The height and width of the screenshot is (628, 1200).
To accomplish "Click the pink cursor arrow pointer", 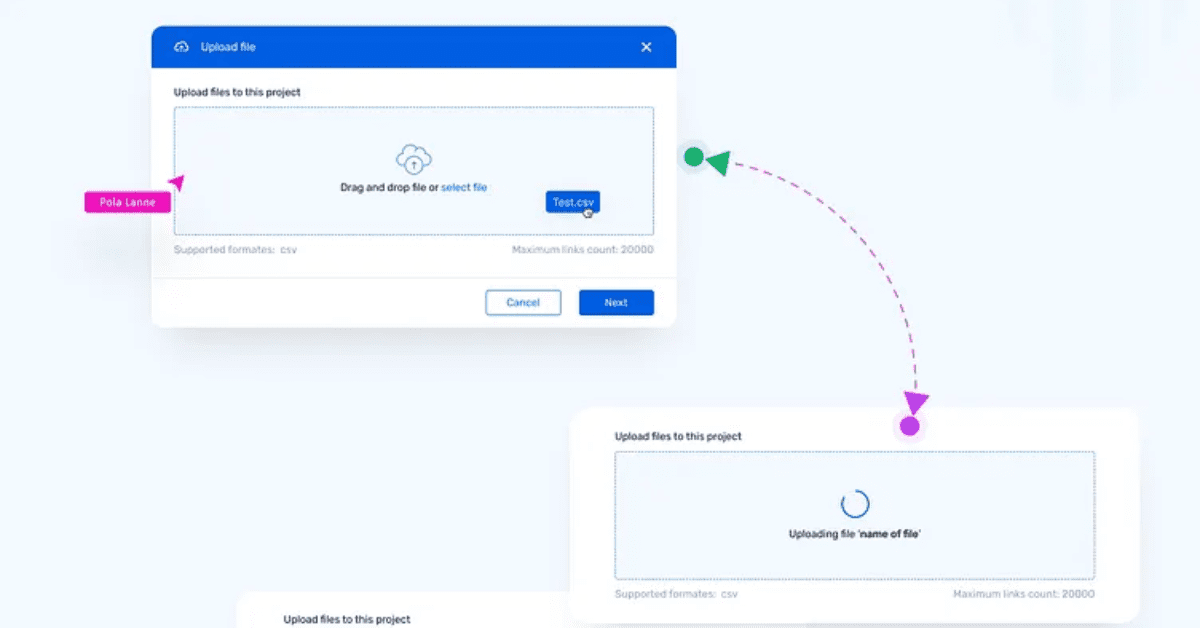I will coord(177,183).
